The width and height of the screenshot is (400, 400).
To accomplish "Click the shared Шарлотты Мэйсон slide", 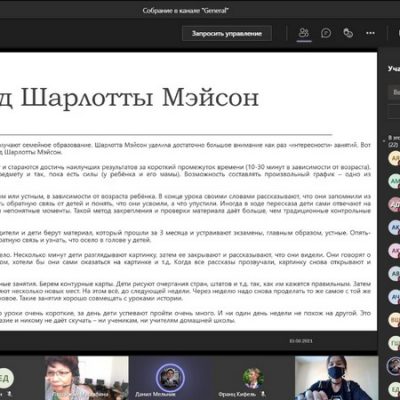I will pos(188,191).
